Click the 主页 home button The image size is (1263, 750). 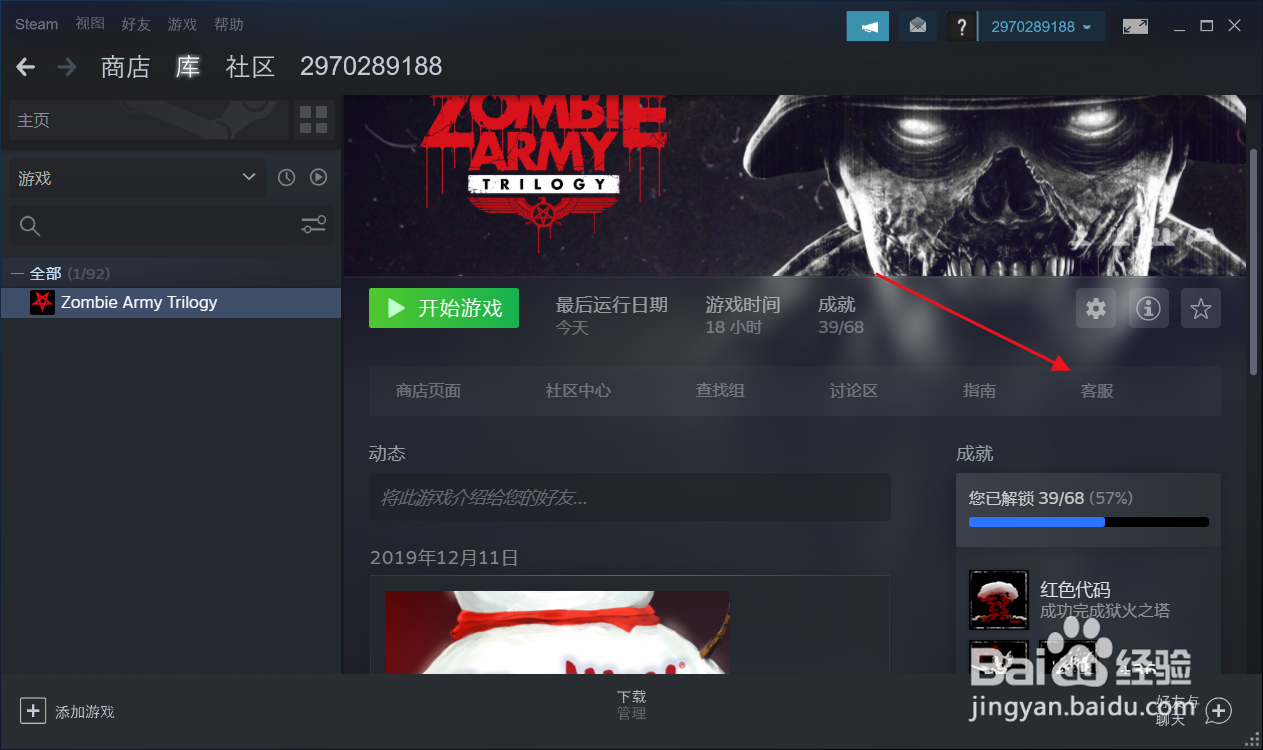pyautogui.click(x=148, y=120)
